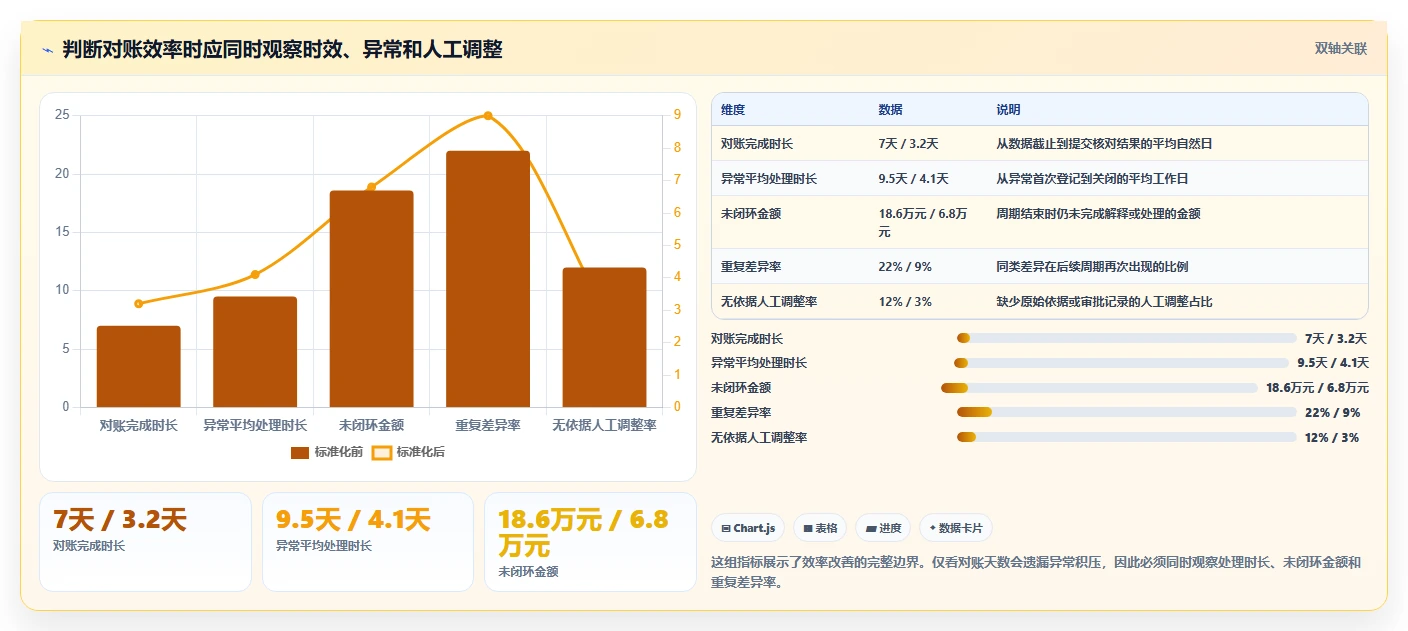Viewport: 1408px width, 631px height.
Task: Click the 未闭环金额 progress bar
Action: [x=1099, y=388]
